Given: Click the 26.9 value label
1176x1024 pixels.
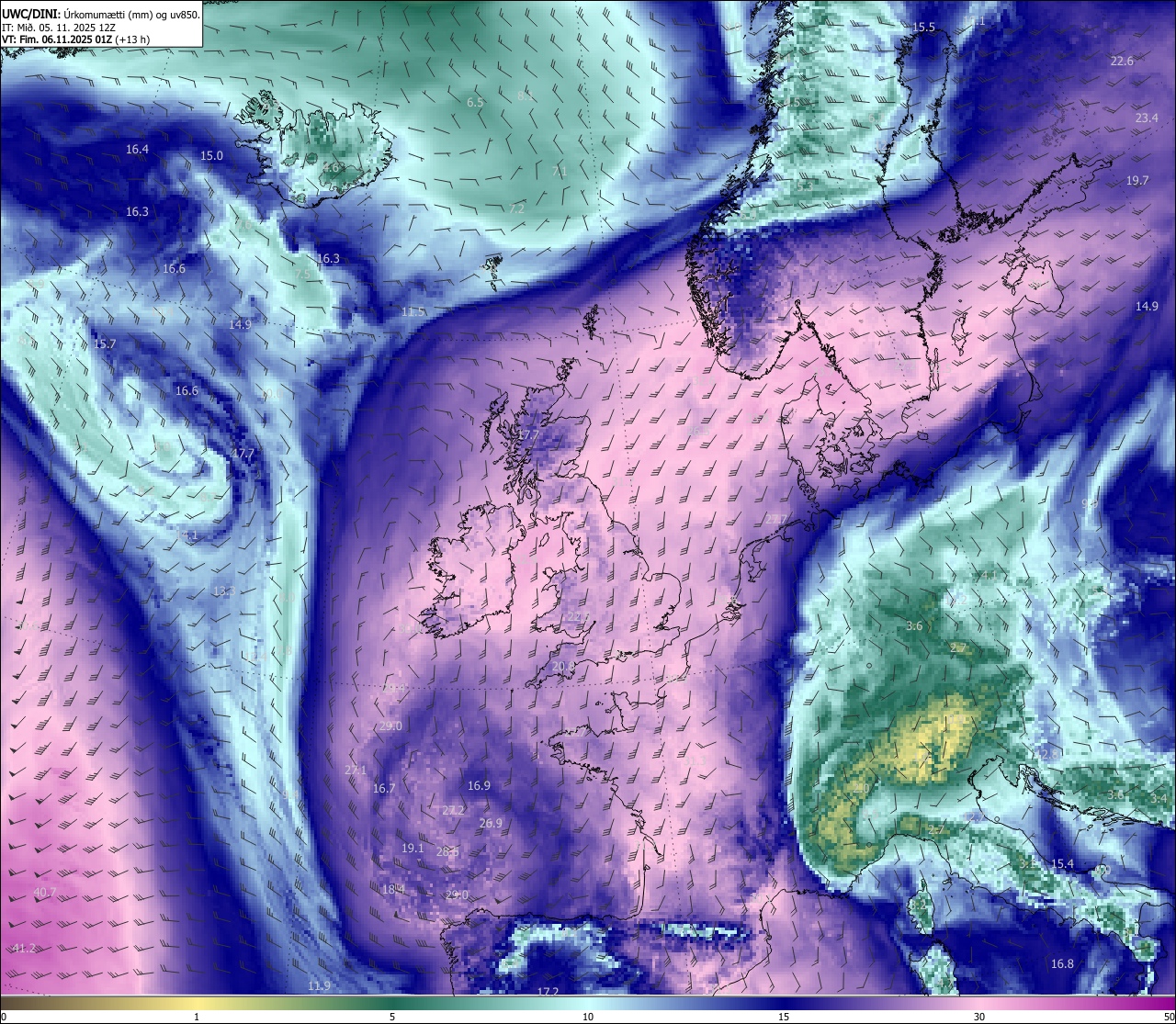Looking at the screenshot, I should pyautogui.click(x=491, y=823).
